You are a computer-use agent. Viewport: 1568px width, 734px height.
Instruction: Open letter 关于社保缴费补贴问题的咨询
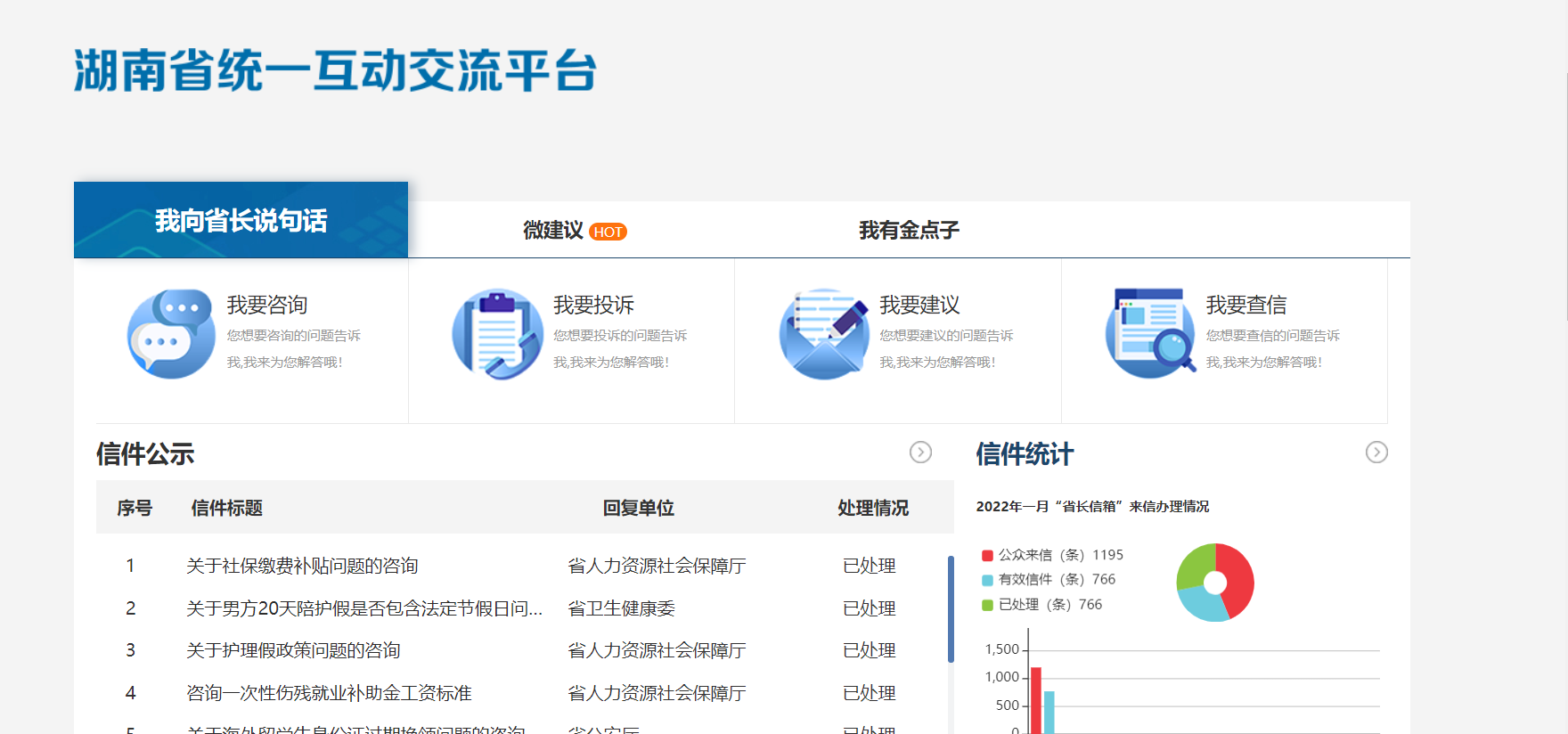pos(302,566)
